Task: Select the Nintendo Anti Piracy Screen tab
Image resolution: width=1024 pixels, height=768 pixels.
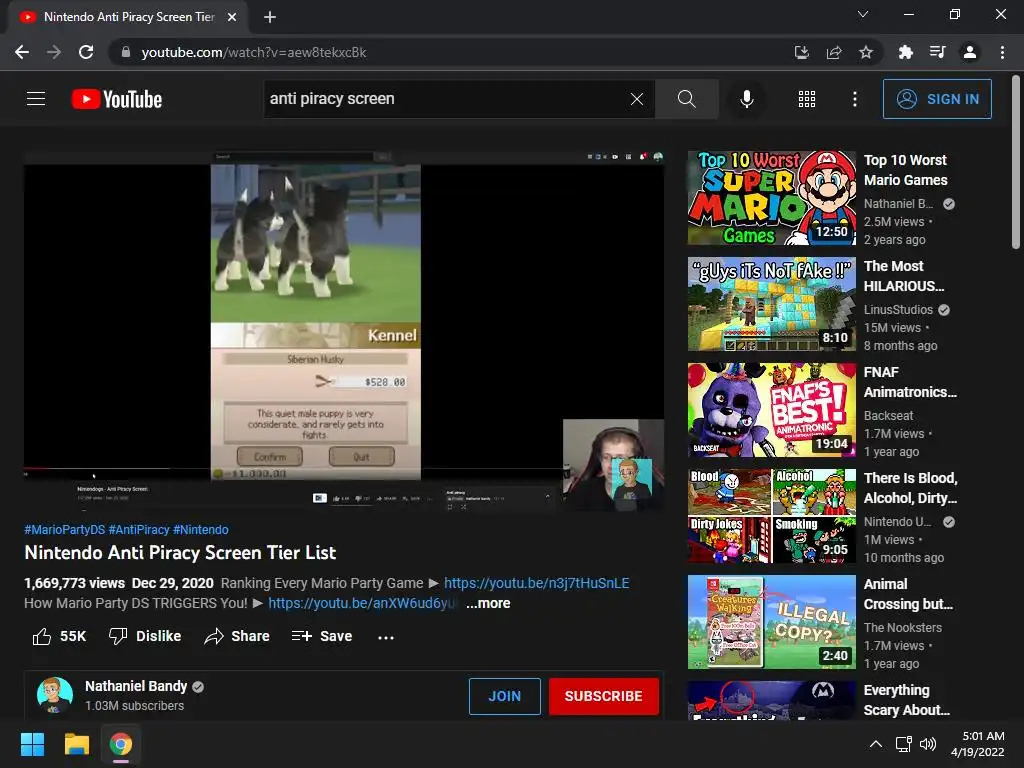Action: pyautogui.click(x=129, y=17)
